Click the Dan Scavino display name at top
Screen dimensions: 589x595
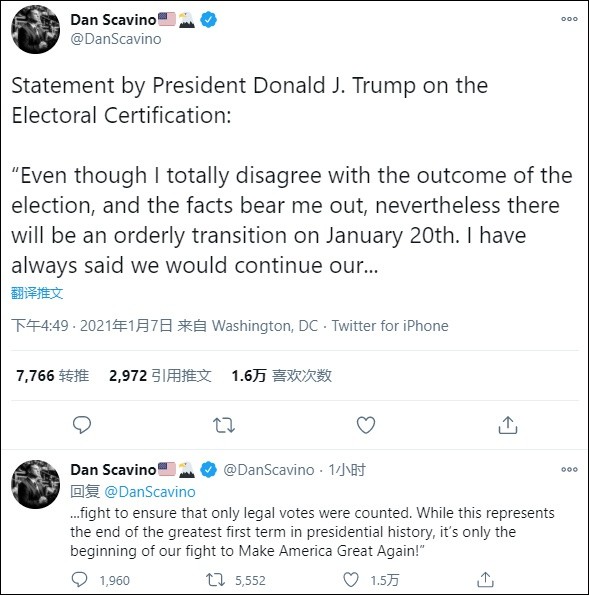[113, 20]
